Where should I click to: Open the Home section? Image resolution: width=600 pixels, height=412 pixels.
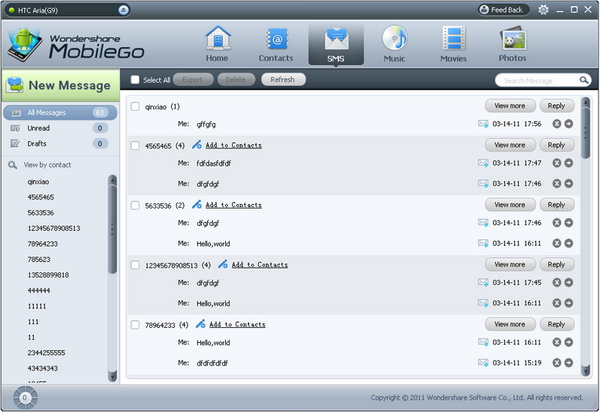point(217,44)
